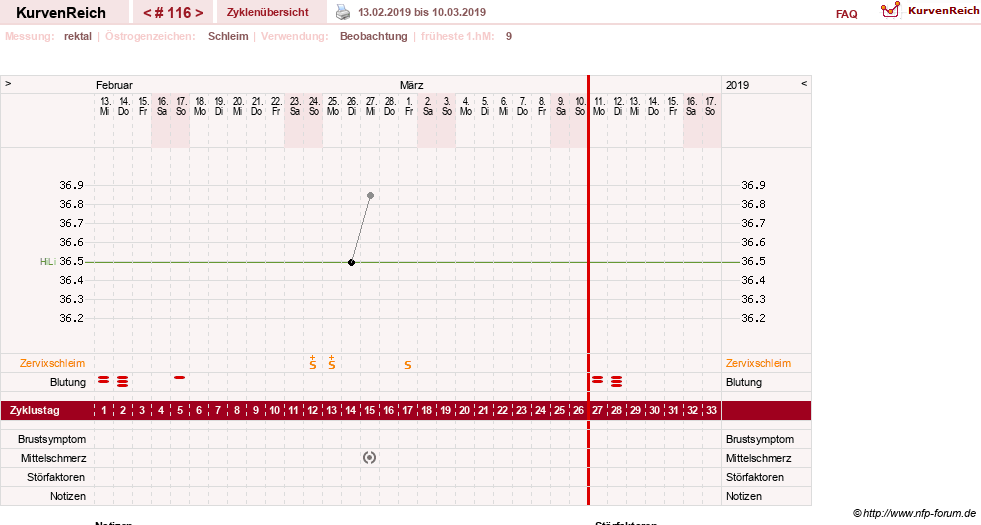Click the left 36.9 temperature axis label
This screenshot has height=525, width=981.
coord(71,185)
